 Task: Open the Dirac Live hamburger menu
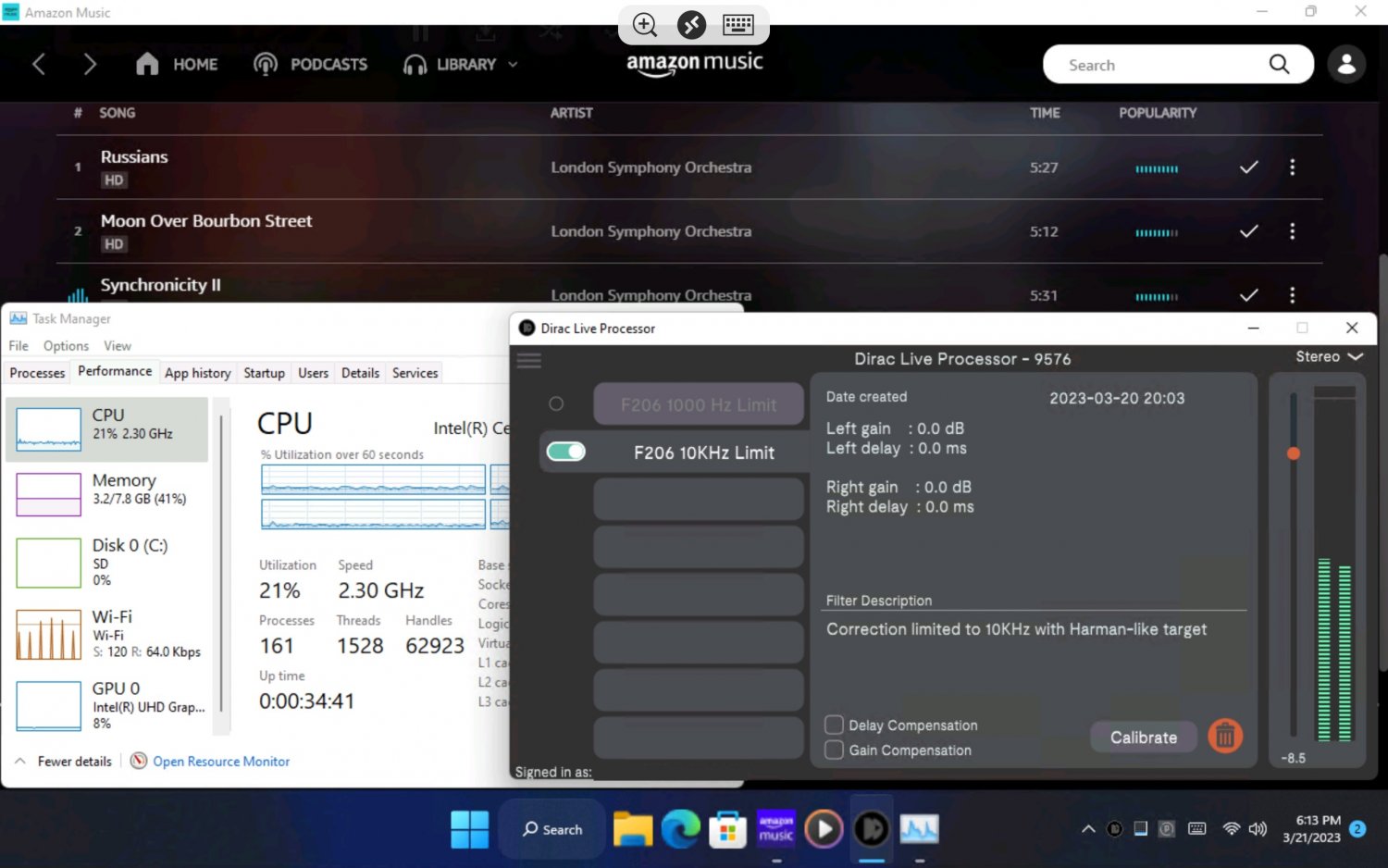[x=529, y=360]
